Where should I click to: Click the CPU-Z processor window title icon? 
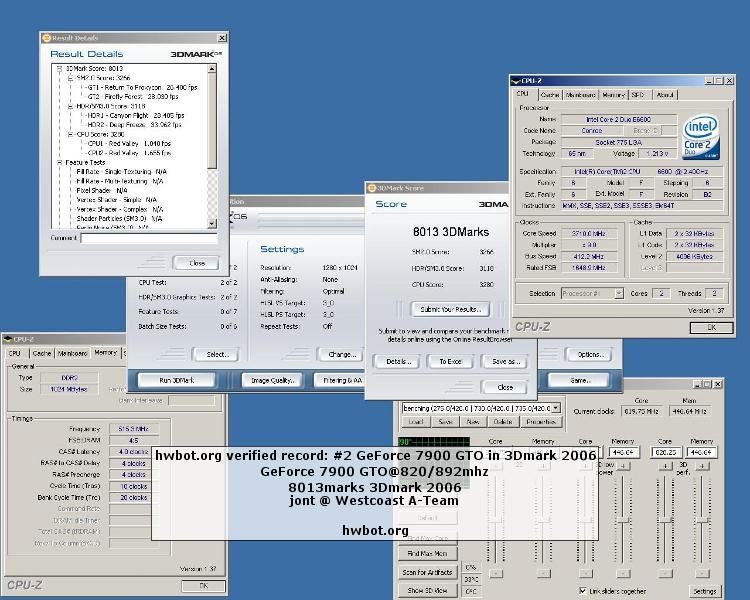(516, 81)
